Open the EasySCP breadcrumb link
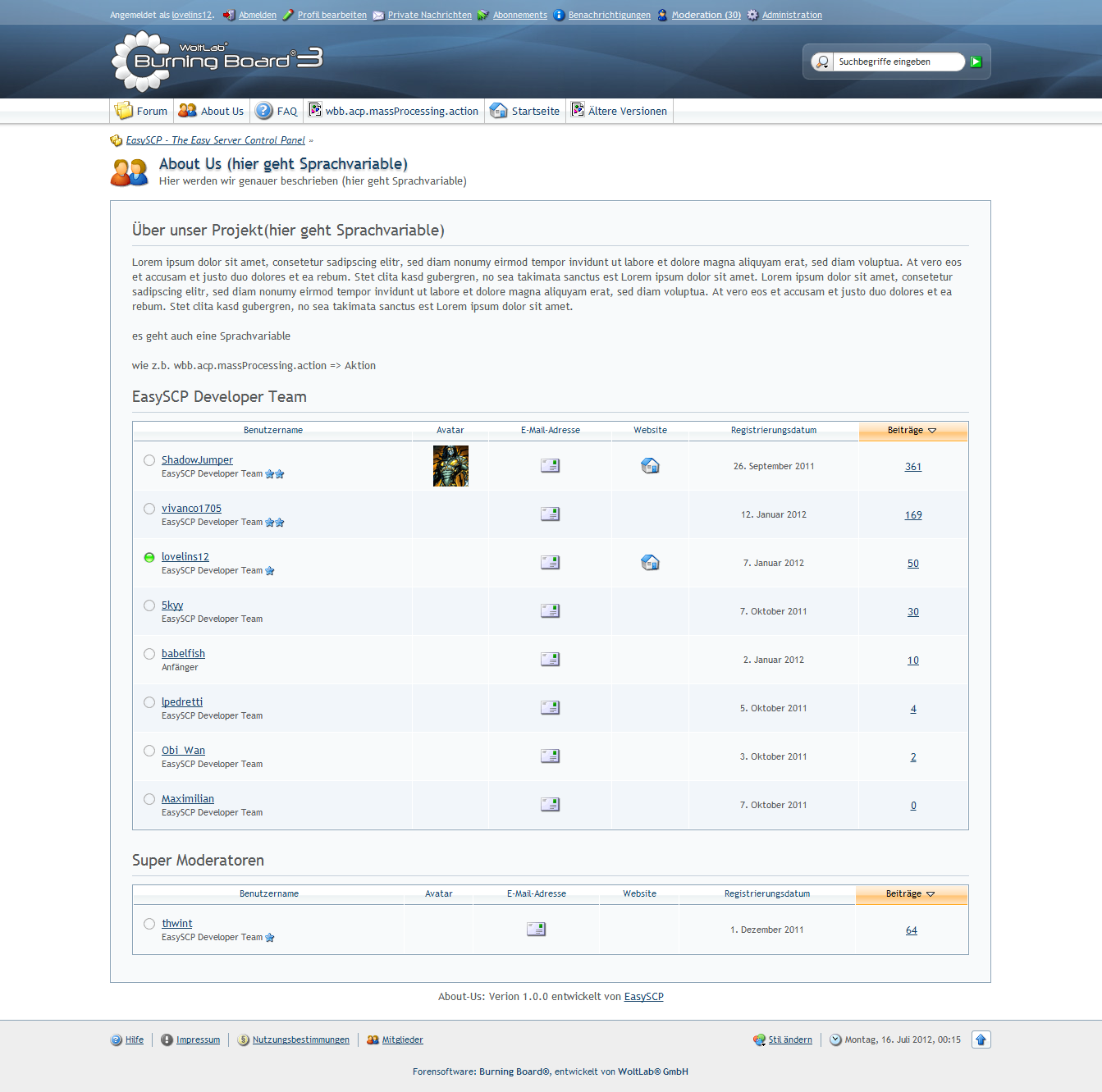Image resolution: width=1102 pixels, height=1092 pixels. pos(215,140)
